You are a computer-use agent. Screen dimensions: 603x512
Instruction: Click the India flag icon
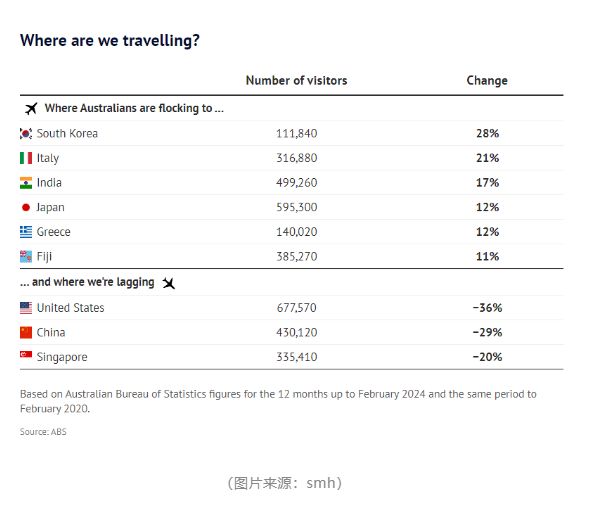pos(26,183)
